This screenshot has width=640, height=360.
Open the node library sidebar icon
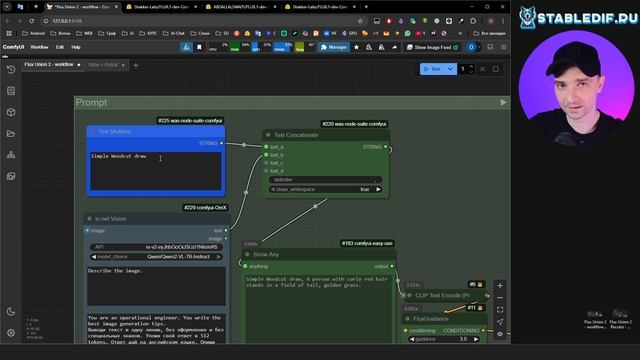pos(11,91)
